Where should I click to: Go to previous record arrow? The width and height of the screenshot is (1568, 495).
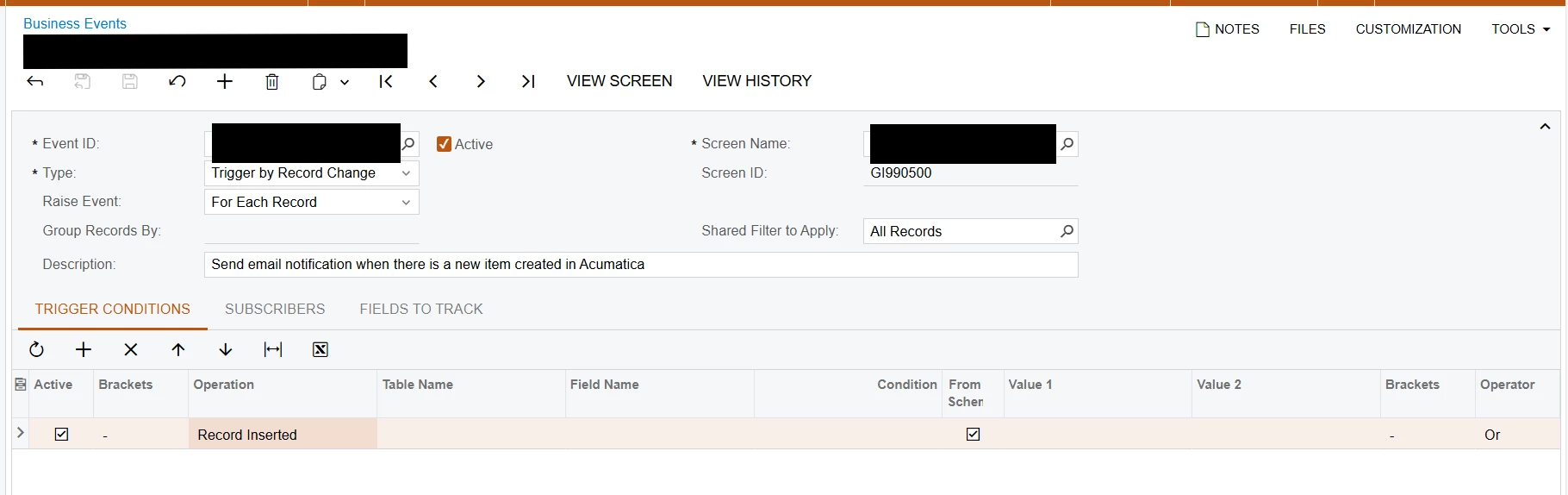pos(433,81)
